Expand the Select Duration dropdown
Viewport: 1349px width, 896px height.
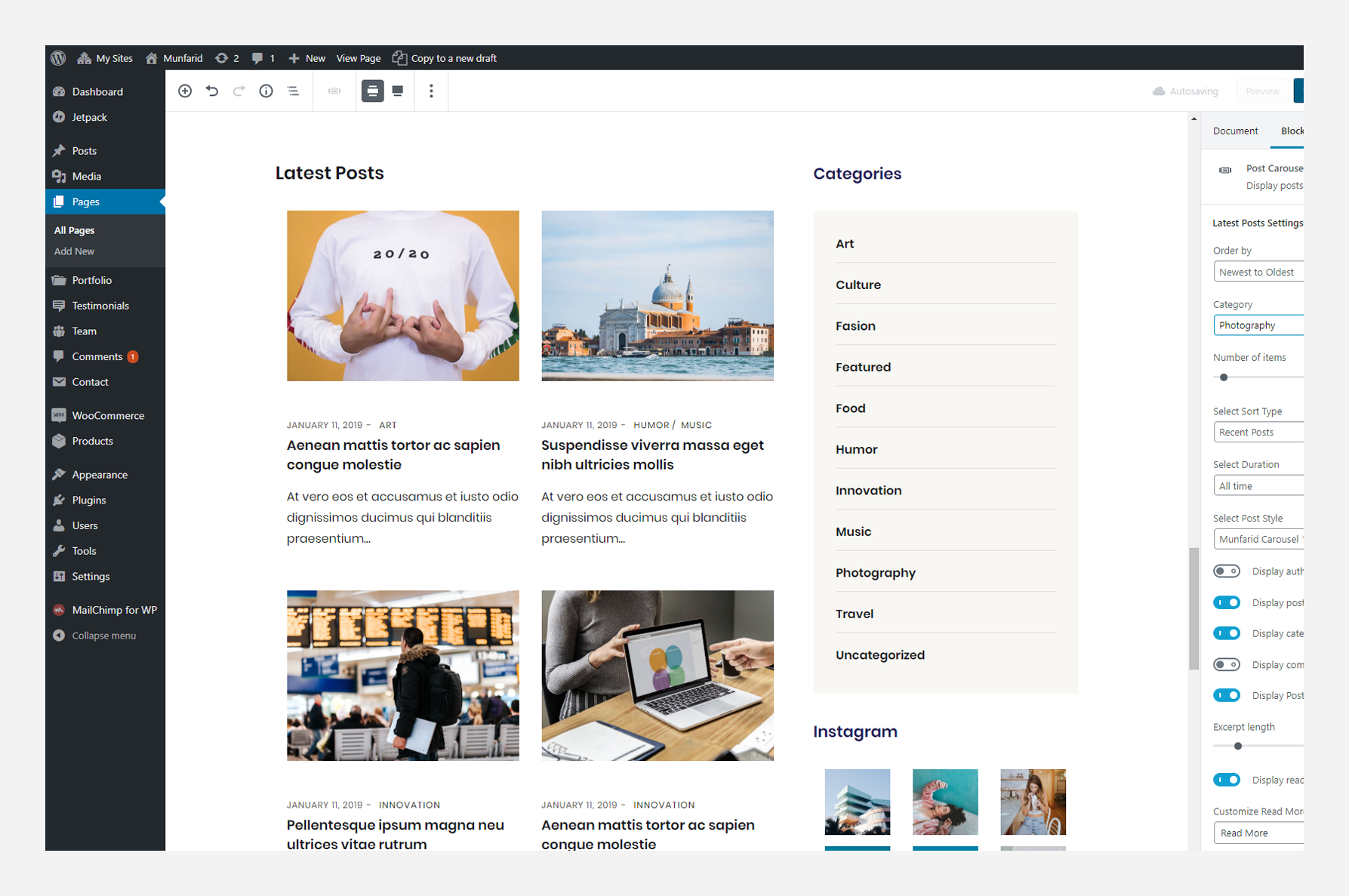coord(1258,486)
